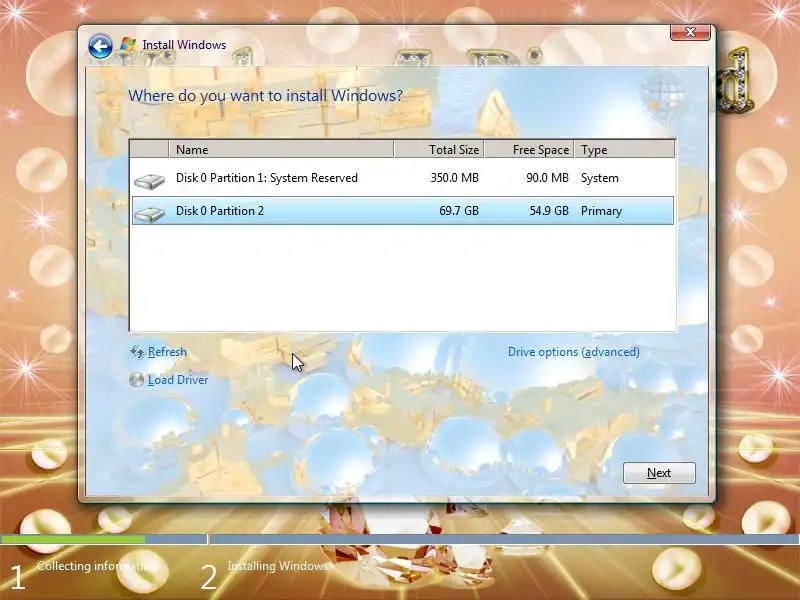The image size is (800, 600).
Task: Click the '54.9 GB' free space value
Action: tap(549, 211)
